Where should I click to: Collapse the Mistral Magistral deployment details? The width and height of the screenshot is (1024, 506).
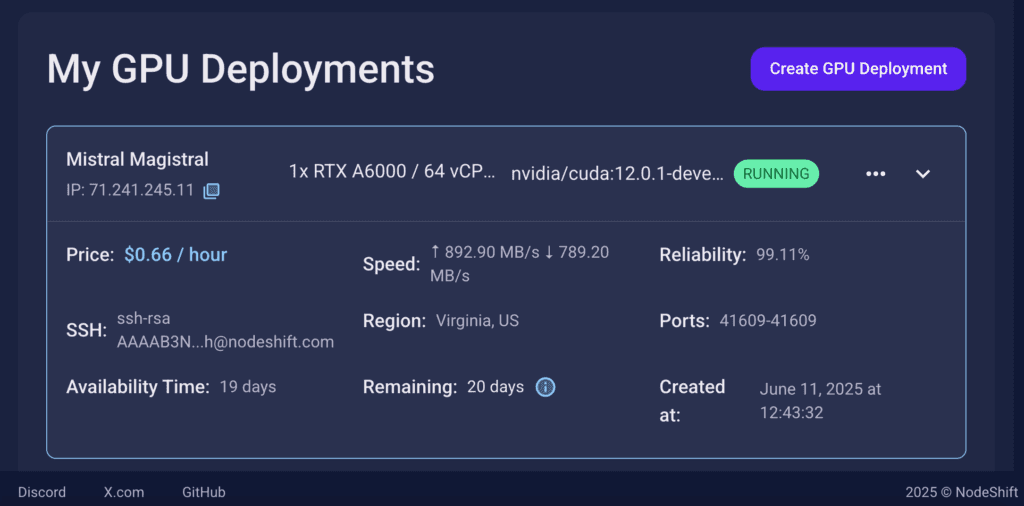(x=922, y=174)
